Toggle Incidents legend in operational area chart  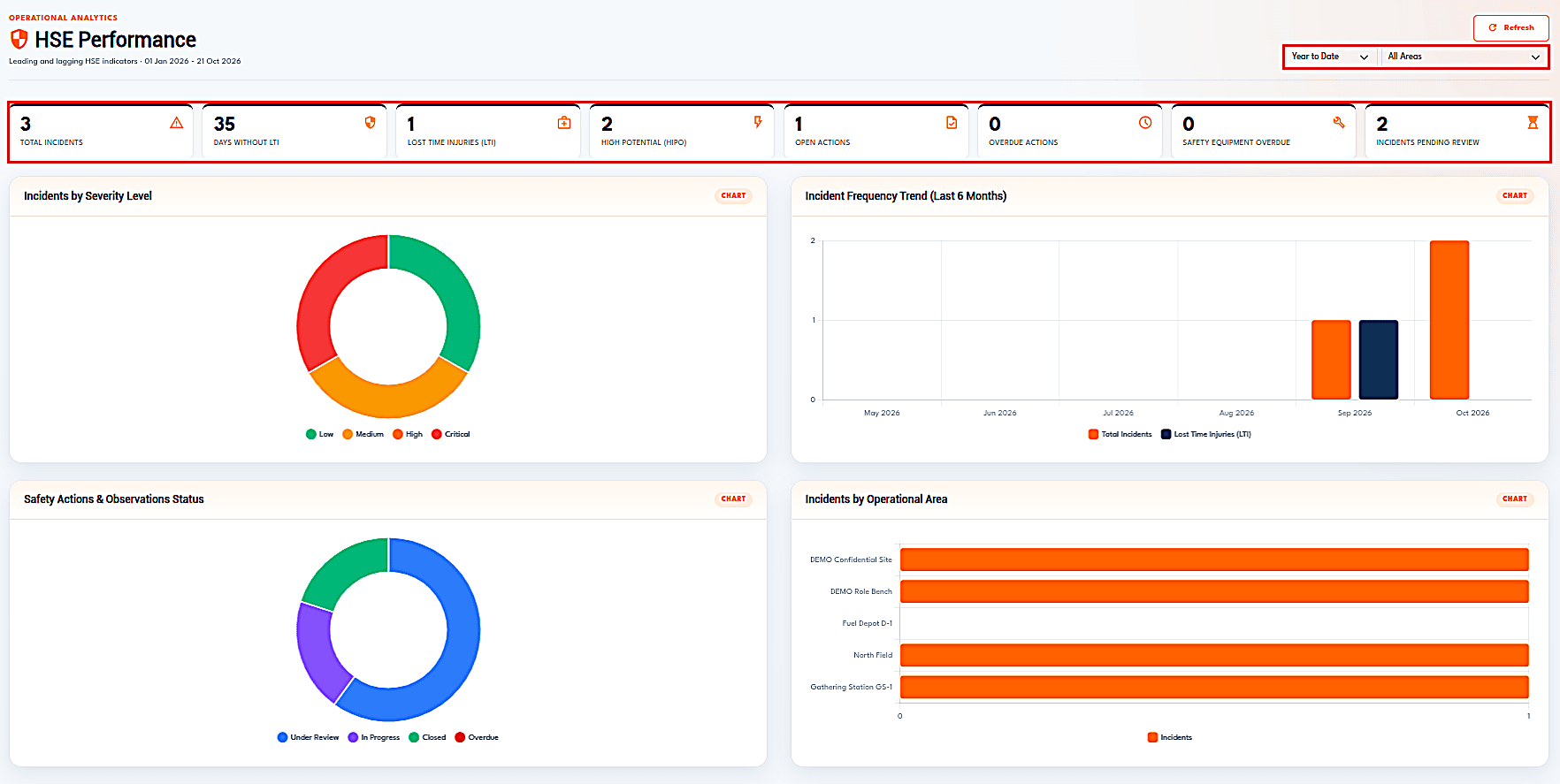(x=1169, y=737)
